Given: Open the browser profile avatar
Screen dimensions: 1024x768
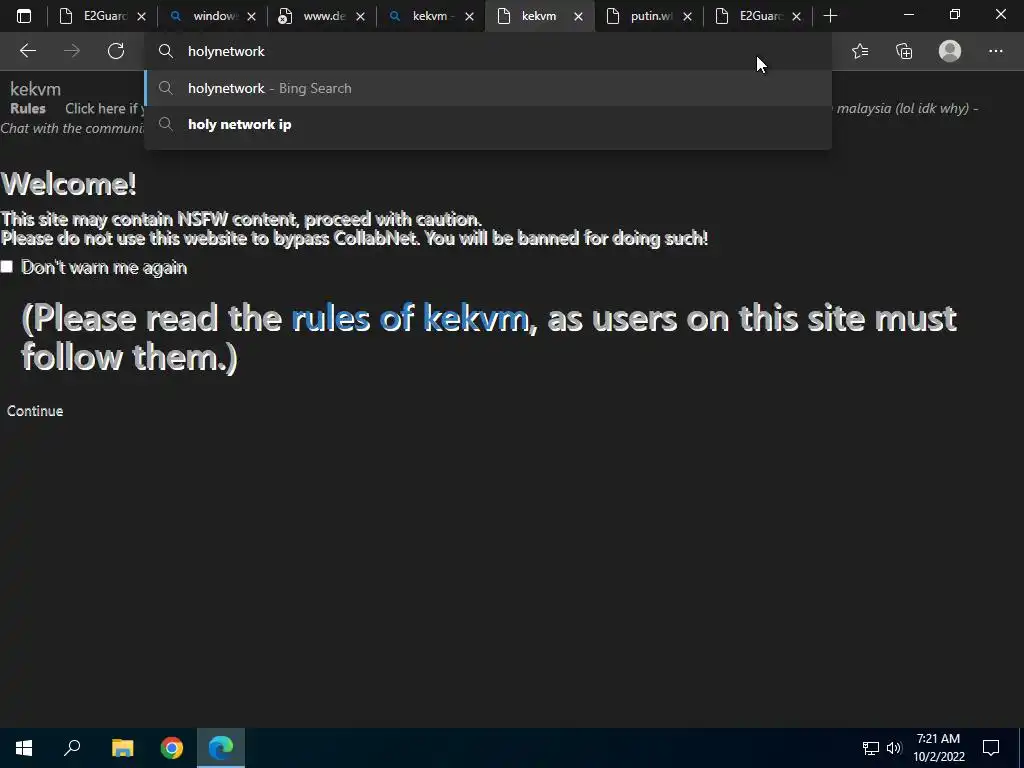Looking at the screenshot, I should [950, 51].
